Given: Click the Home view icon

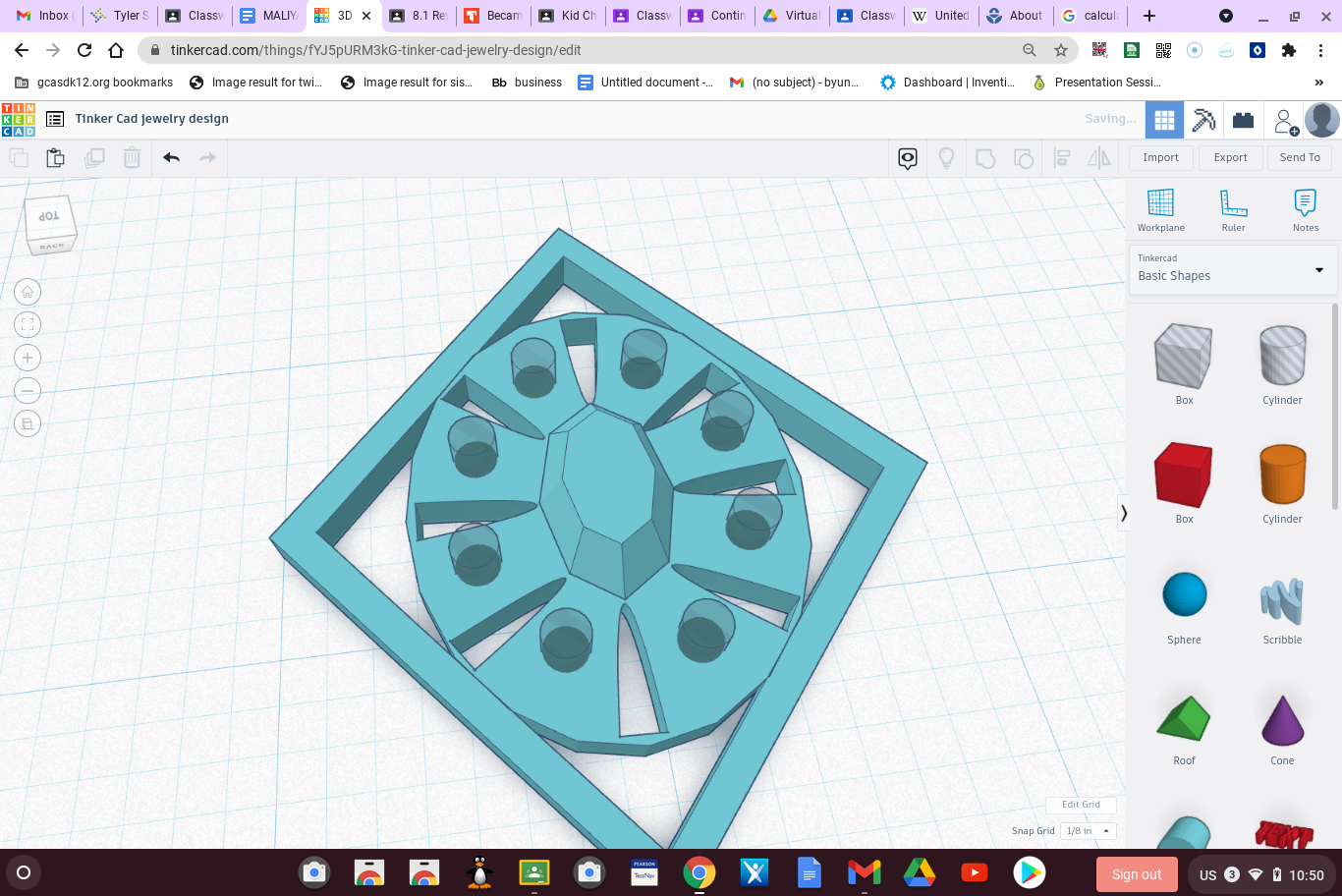Looking at the screenshot, I should [x=27, y=291].
